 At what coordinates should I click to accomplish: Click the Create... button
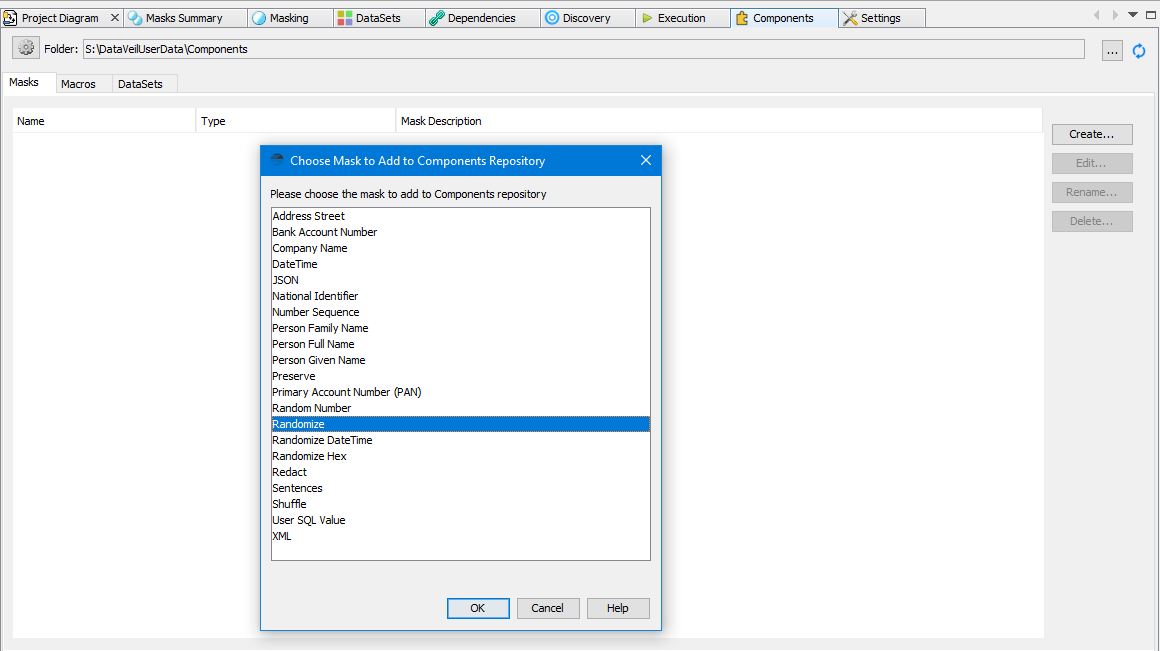[x=1092, y=134]
